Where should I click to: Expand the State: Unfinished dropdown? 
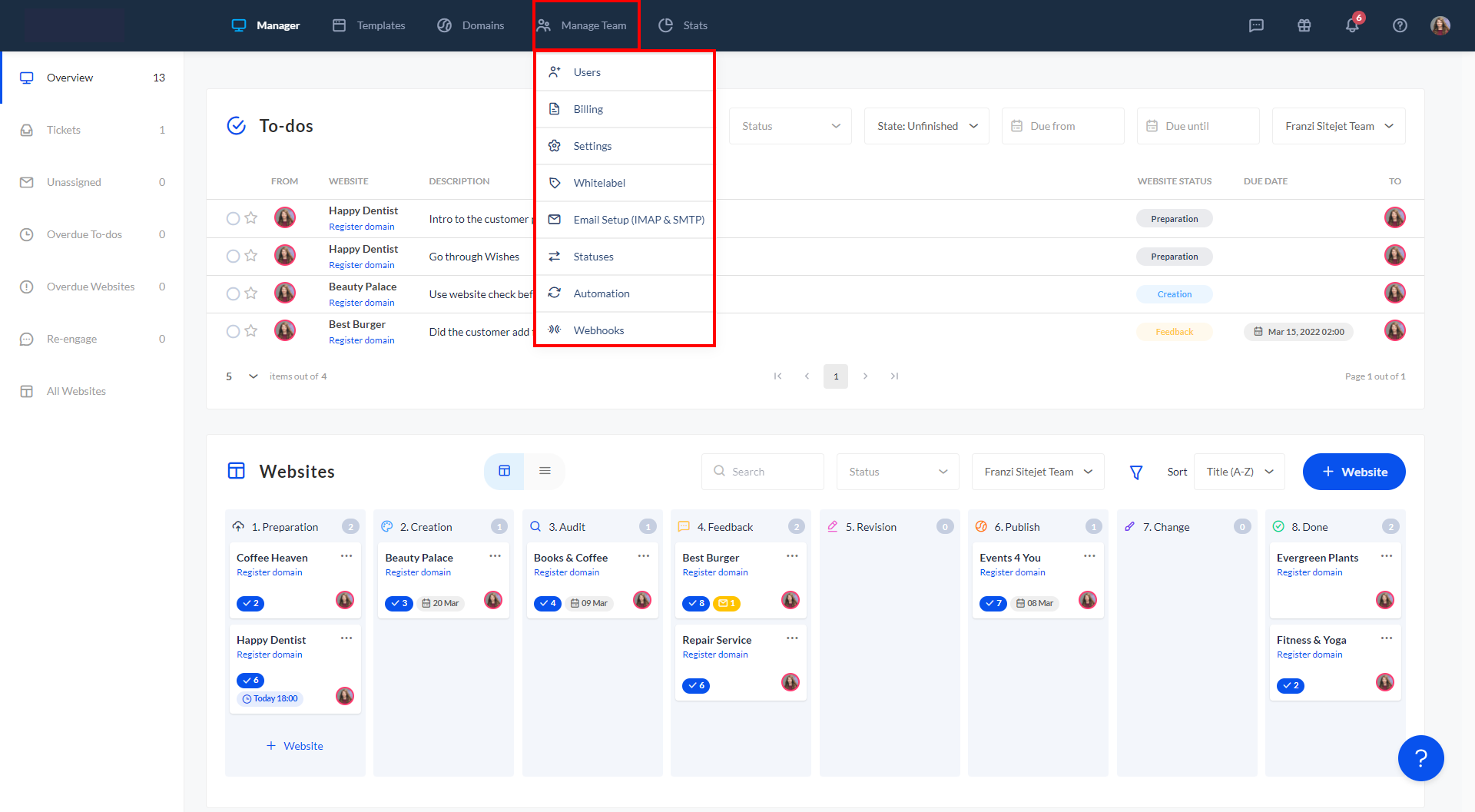[926, 126]
